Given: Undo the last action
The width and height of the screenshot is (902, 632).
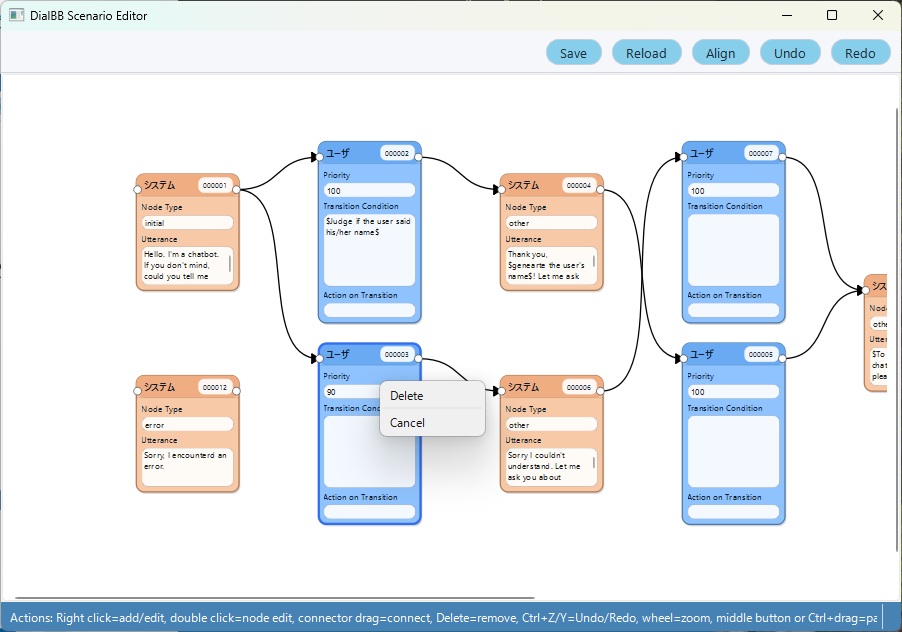Looking at the screenshot, I should coord(789,53).
